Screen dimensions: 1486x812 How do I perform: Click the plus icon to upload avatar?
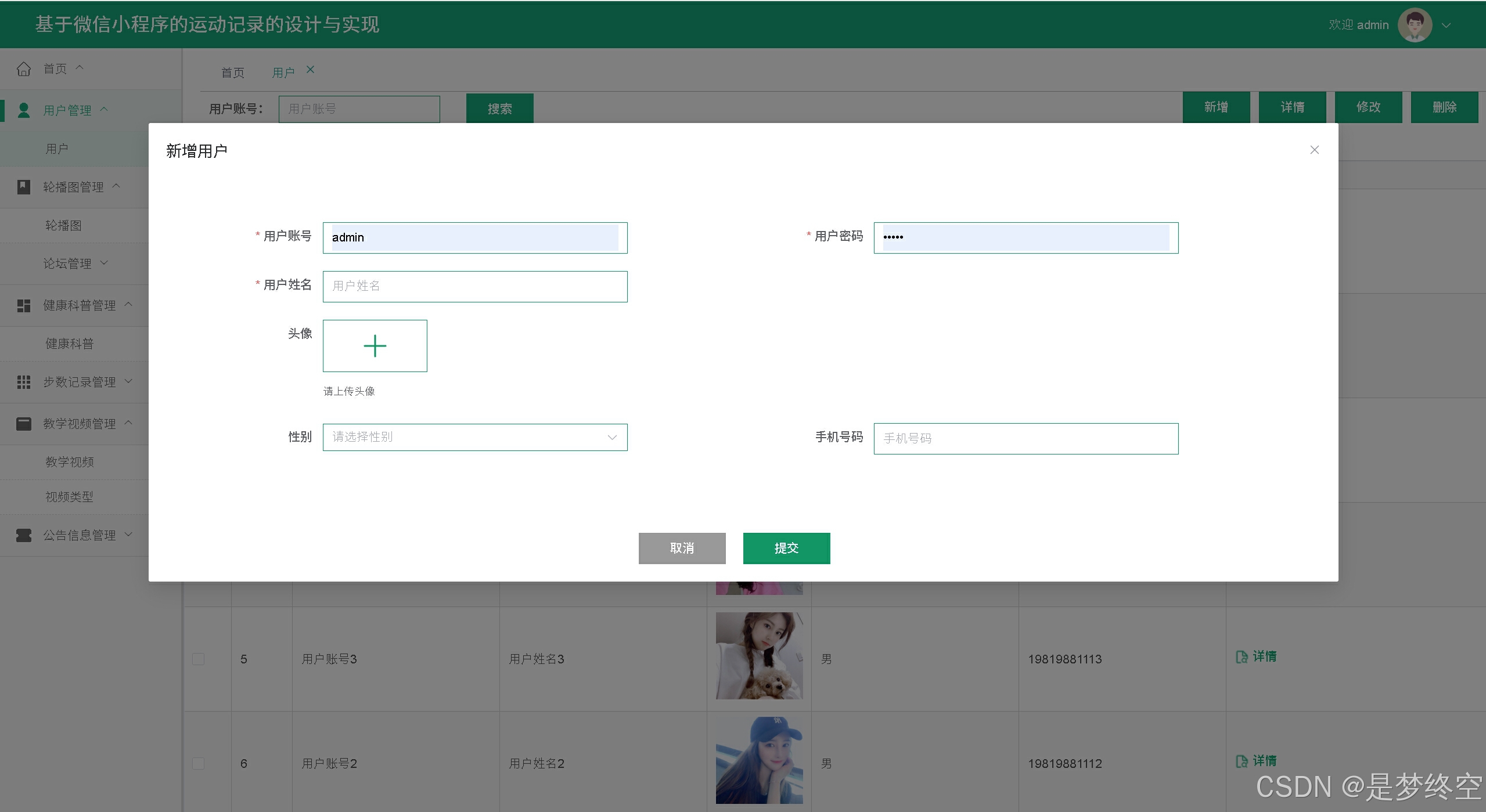(375, 346)
